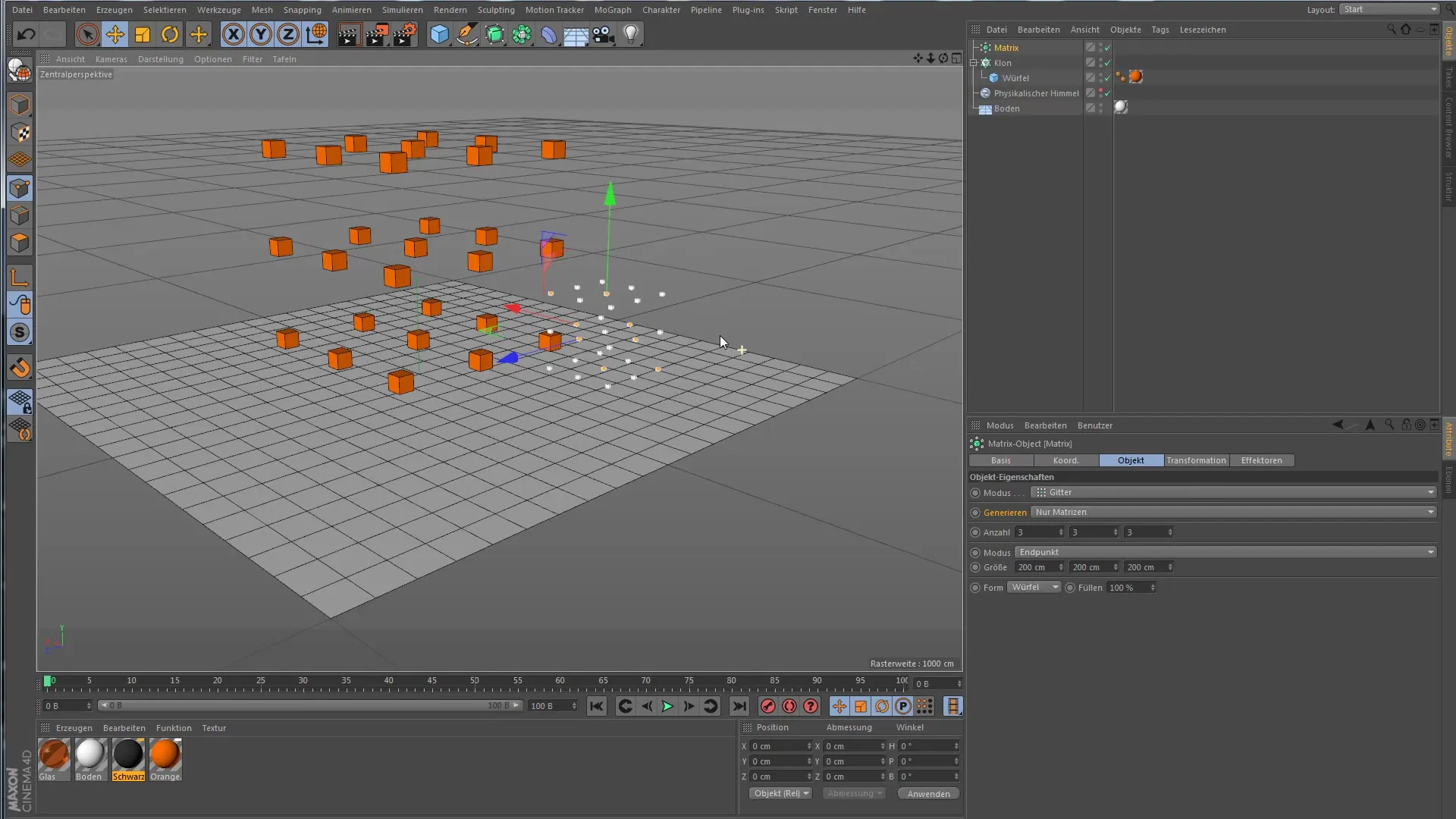The width and height of the screenshot is (1456, 819).
Task: Open the MoGraph array generator icon
Action: click(x=522, y=34)
